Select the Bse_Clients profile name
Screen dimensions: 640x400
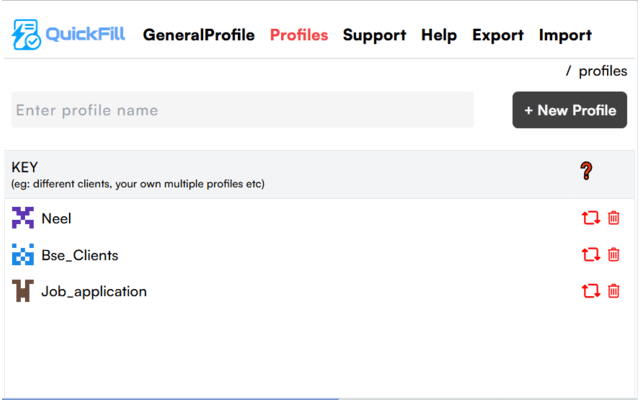(80, 256)
